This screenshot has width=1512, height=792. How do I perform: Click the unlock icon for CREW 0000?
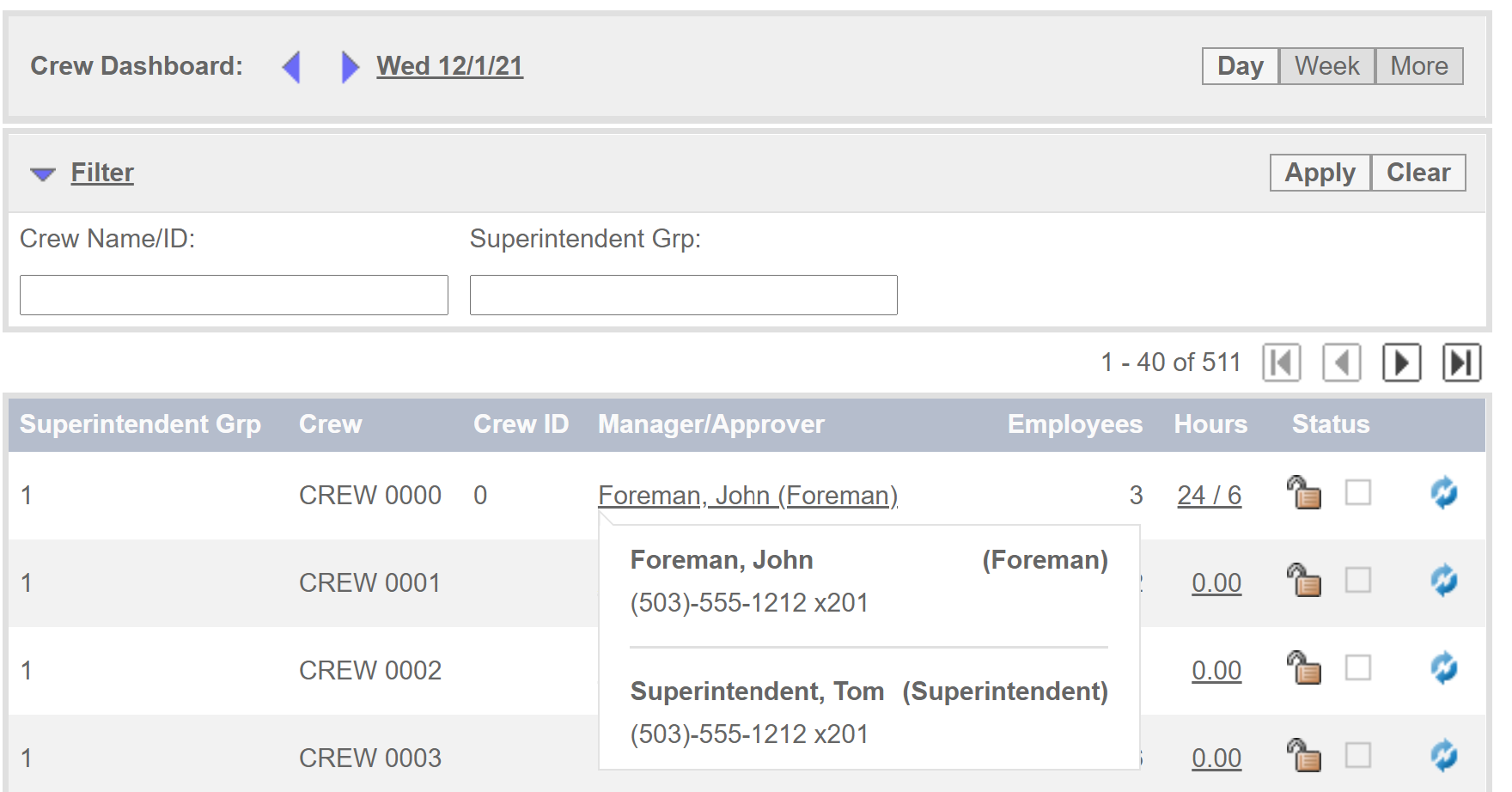click(1304, 494)
